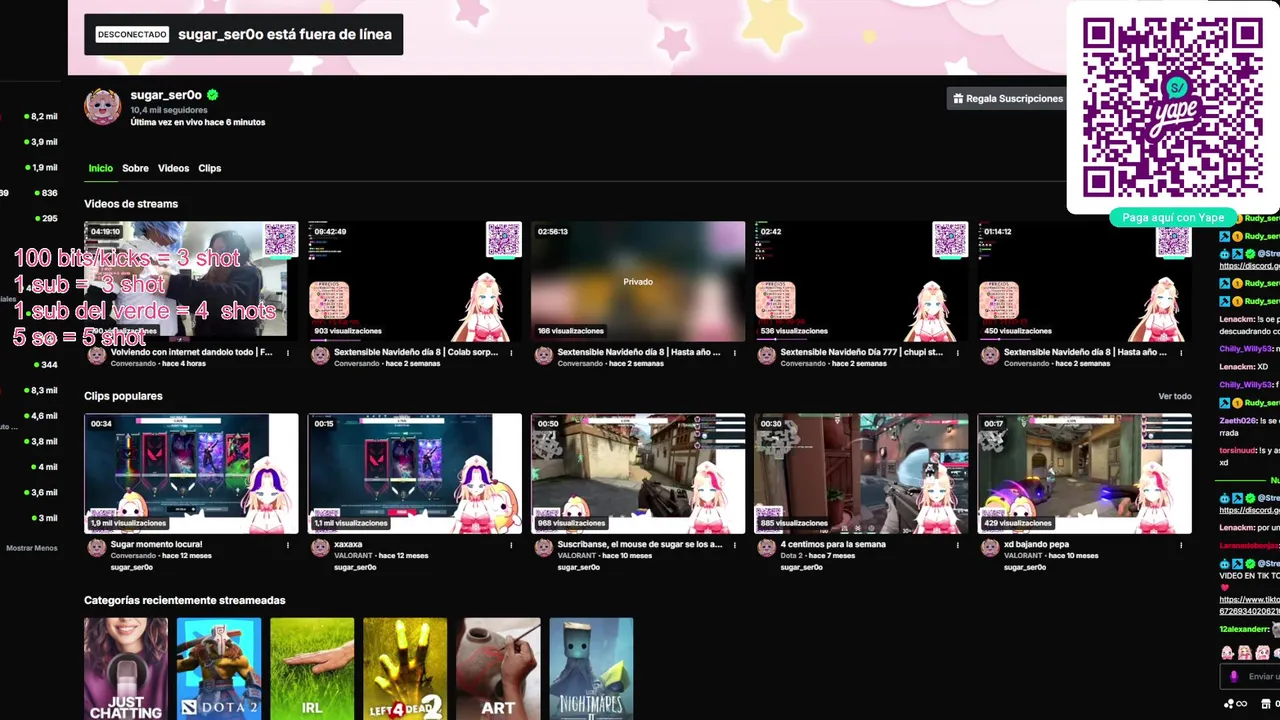Click channel avatar beside 'xaxaxa' clip
Viewport: 1280px width, 720px height.
[320, 547]
